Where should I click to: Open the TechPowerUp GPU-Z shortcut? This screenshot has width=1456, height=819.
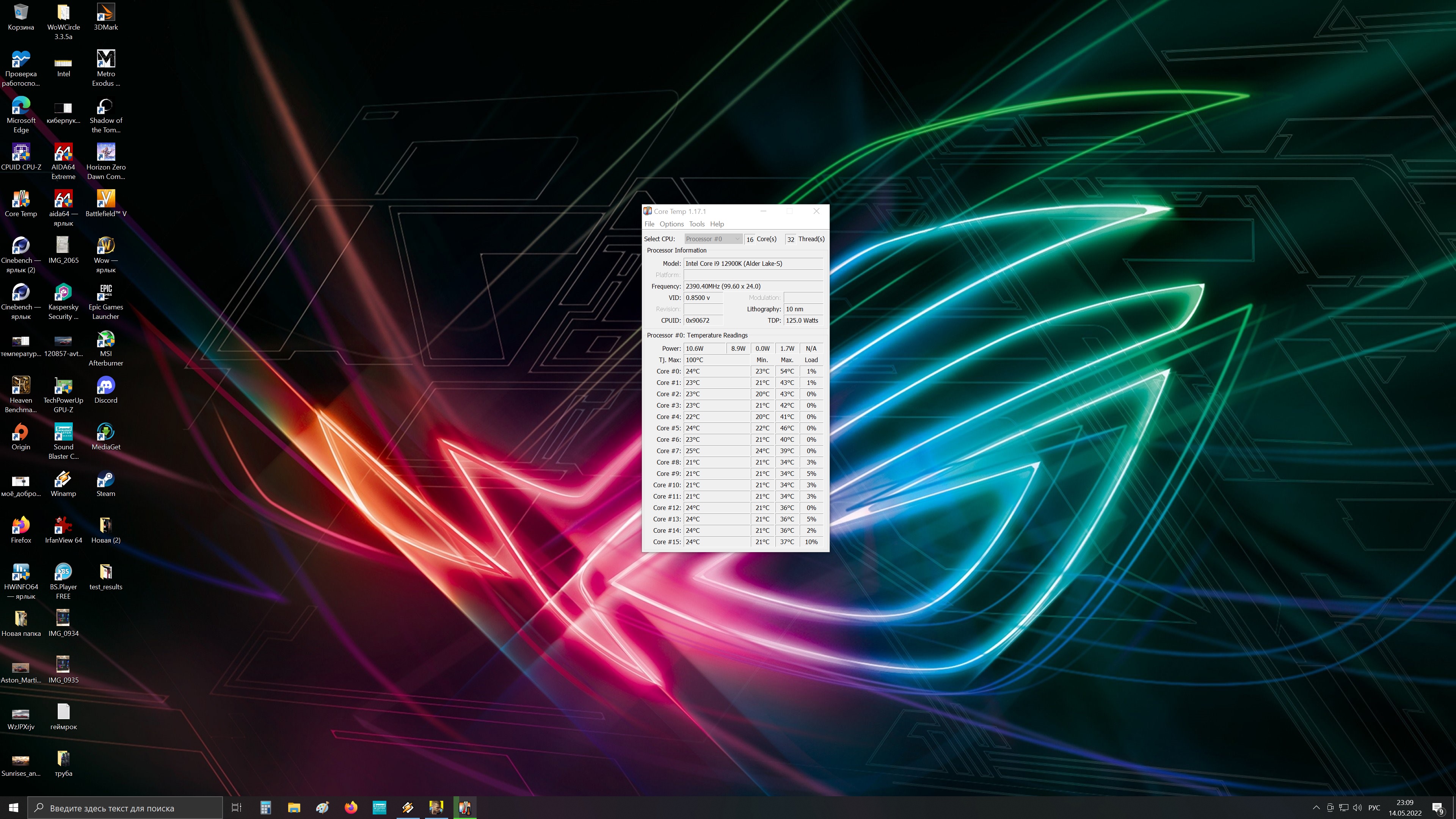pyautogui.click(x=63, y=386)
